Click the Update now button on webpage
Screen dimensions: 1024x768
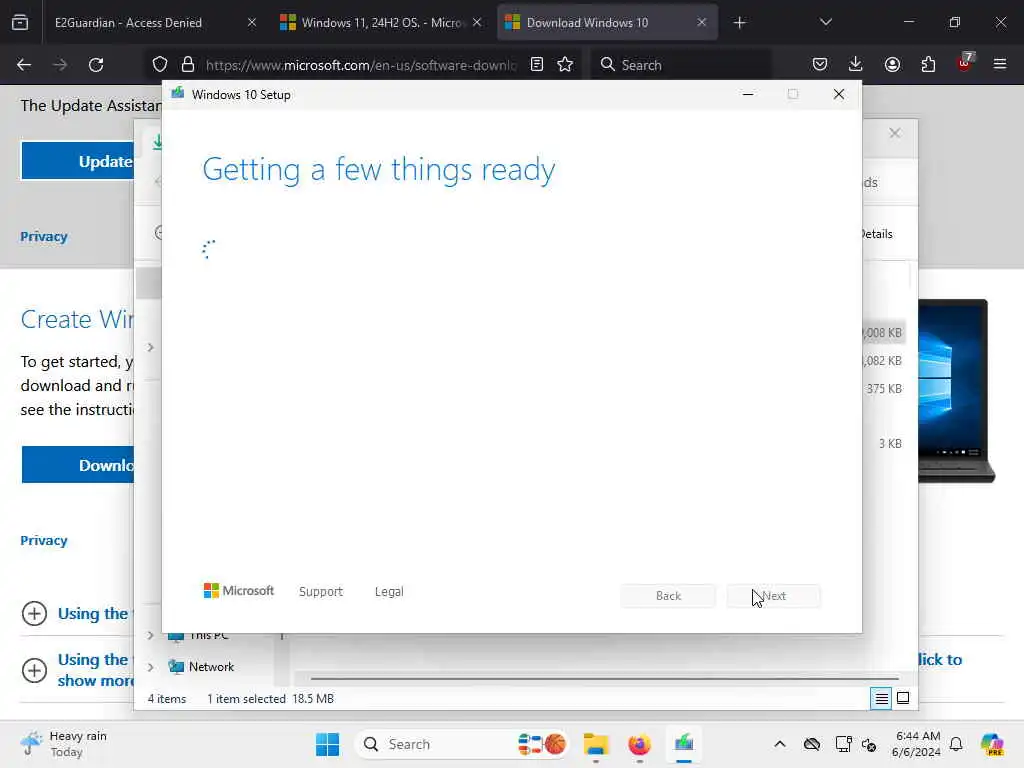point(78,161)
